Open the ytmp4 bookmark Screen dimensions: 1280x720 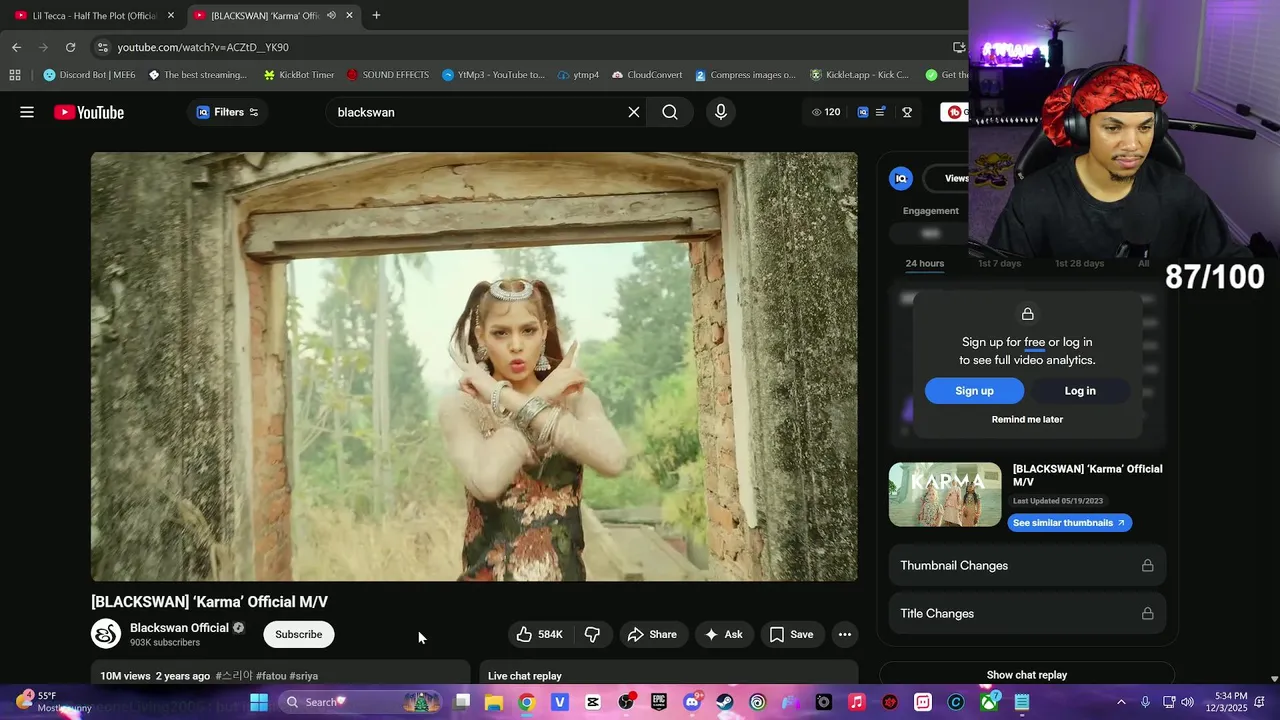point(578,75)
